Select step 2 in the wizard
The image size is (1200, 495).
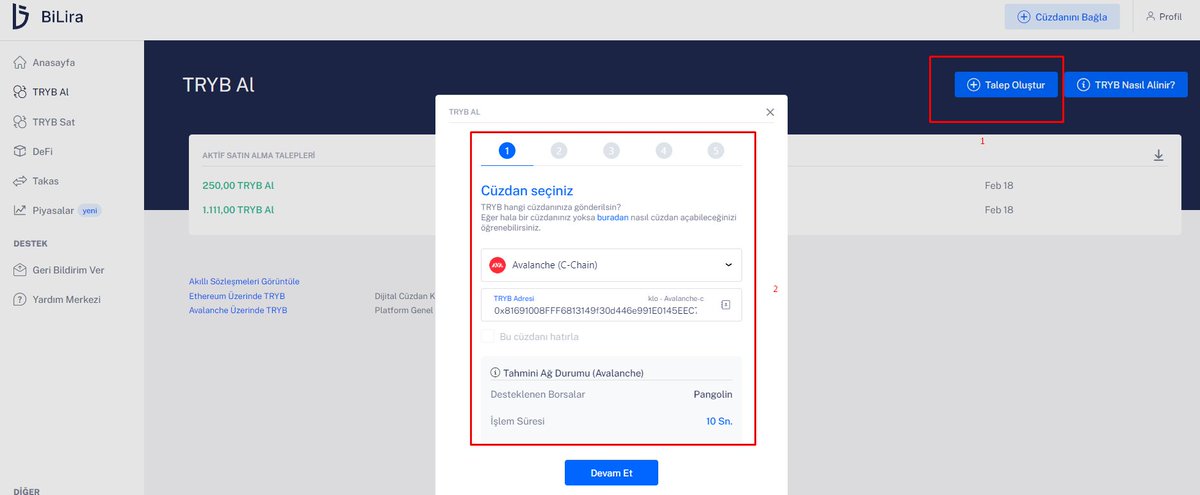[559, 150]
